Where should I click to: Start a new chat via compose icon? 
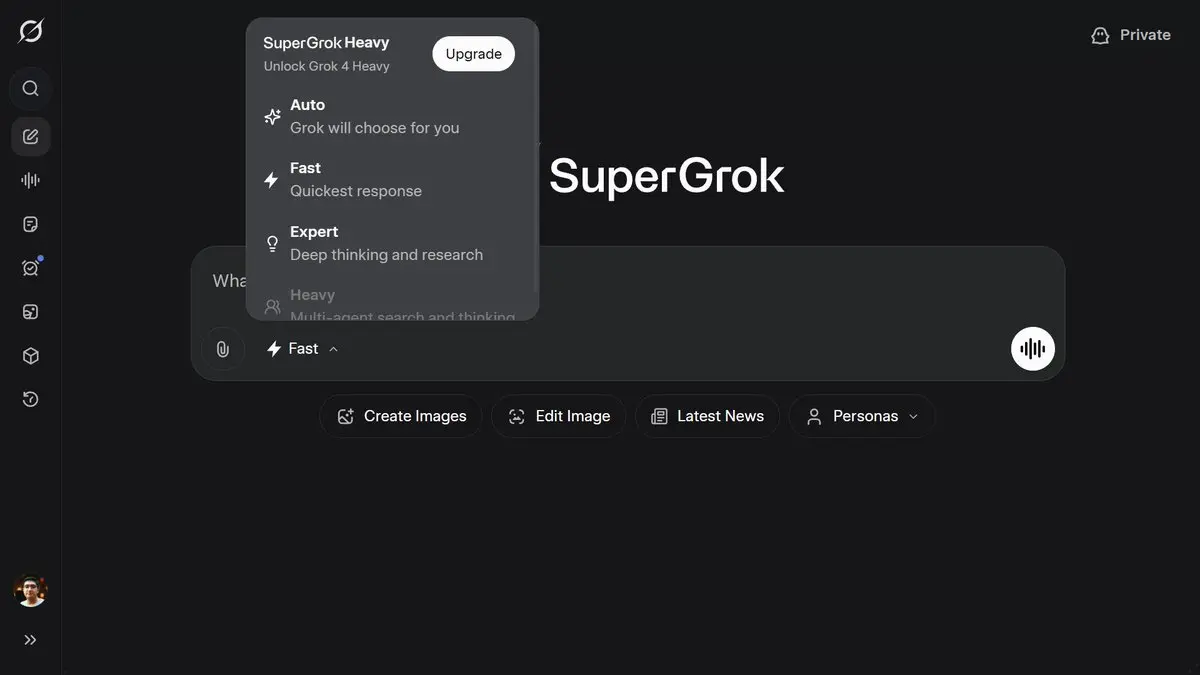[x=31, y=137]
